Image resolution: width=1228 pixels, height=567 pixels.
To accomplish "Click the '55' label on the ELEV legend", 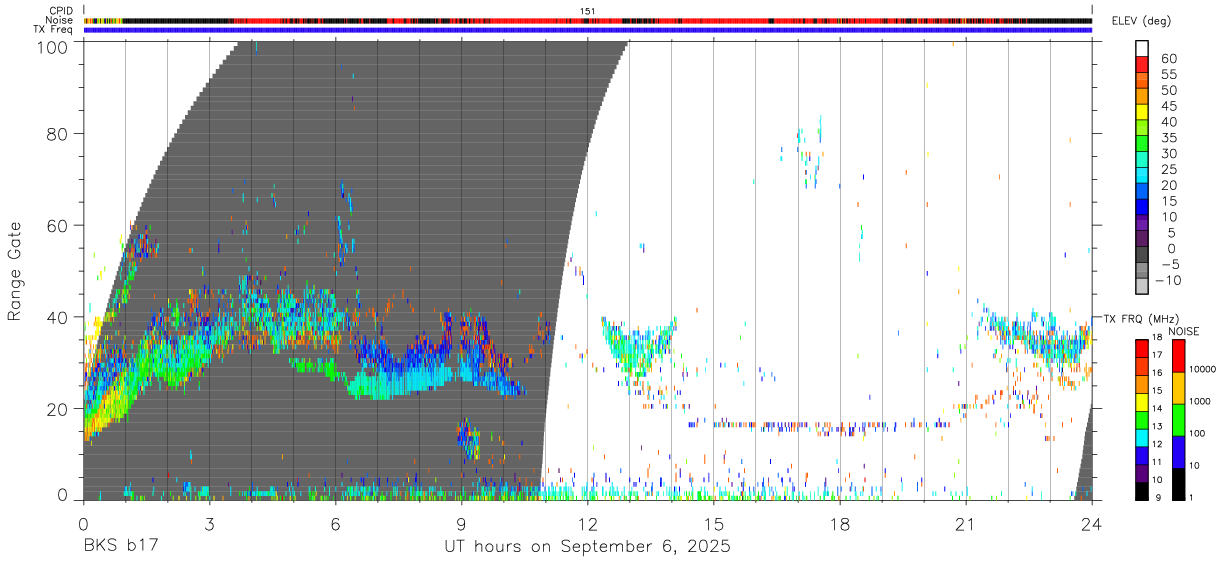I will tap(1167, 75).
